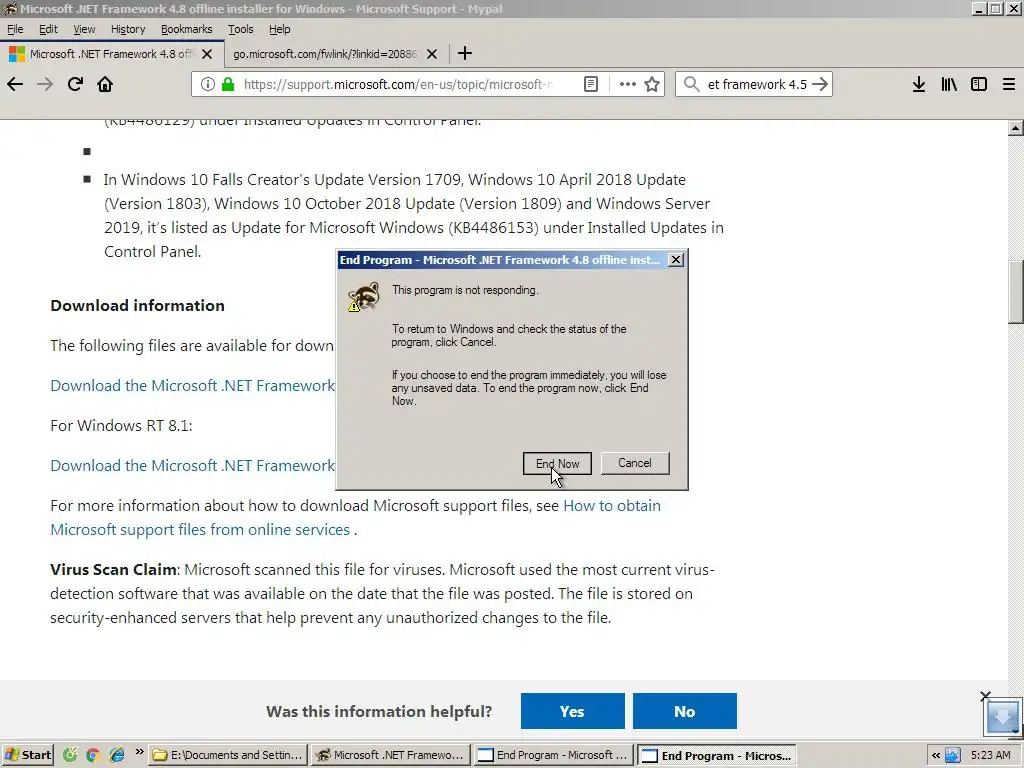Image resolution: width=1024 pixels, height=768 pixels.
Task: Switch to Microsoft .NET Framework taskbar button
Action: [391, 755]
